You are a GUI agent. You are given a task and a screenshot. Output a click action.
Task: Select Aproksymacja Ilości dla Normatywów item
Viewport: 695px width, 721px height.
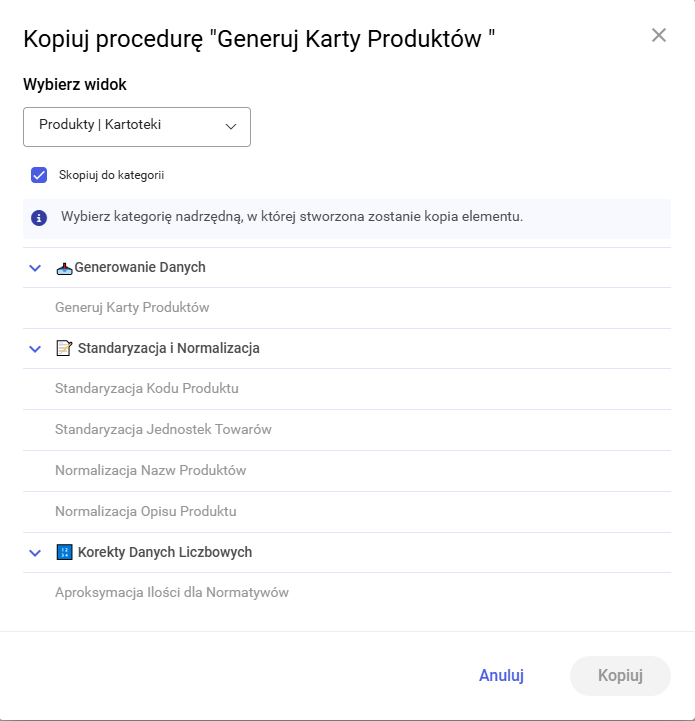[x=172, y=592]
